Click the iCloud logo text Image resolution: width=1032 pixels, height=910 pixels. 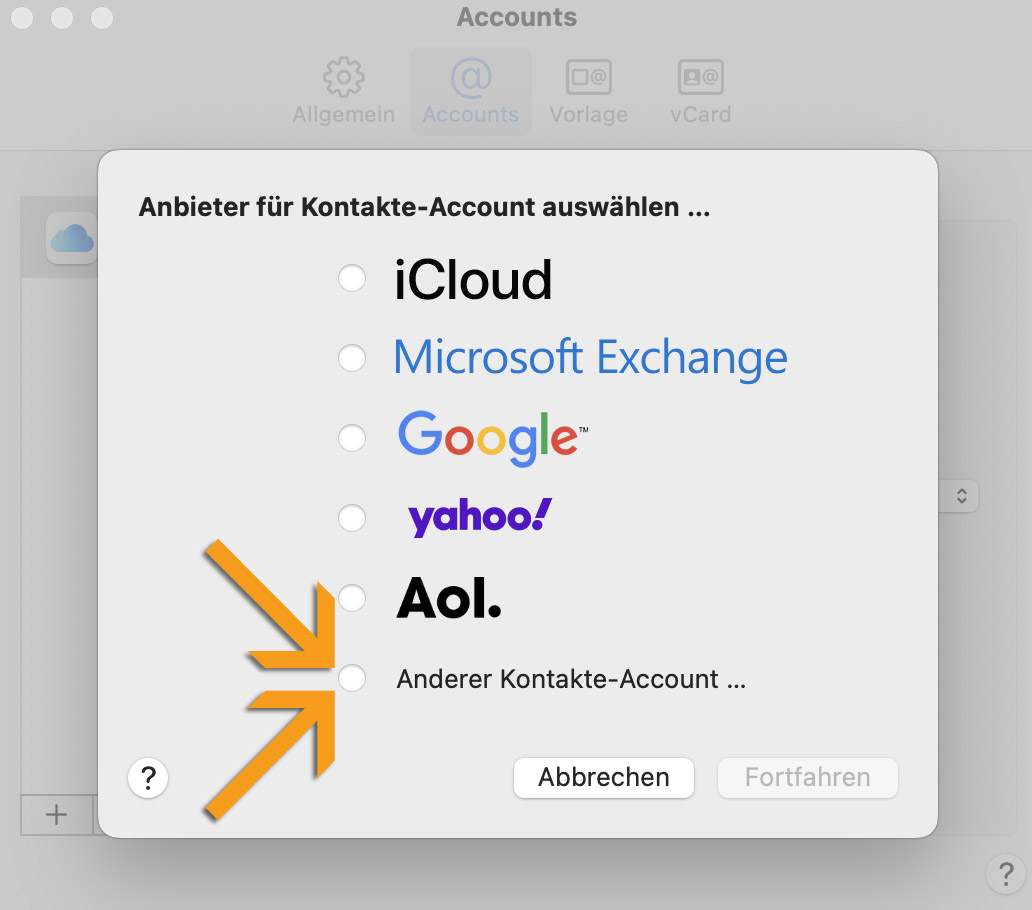(473, 280)
